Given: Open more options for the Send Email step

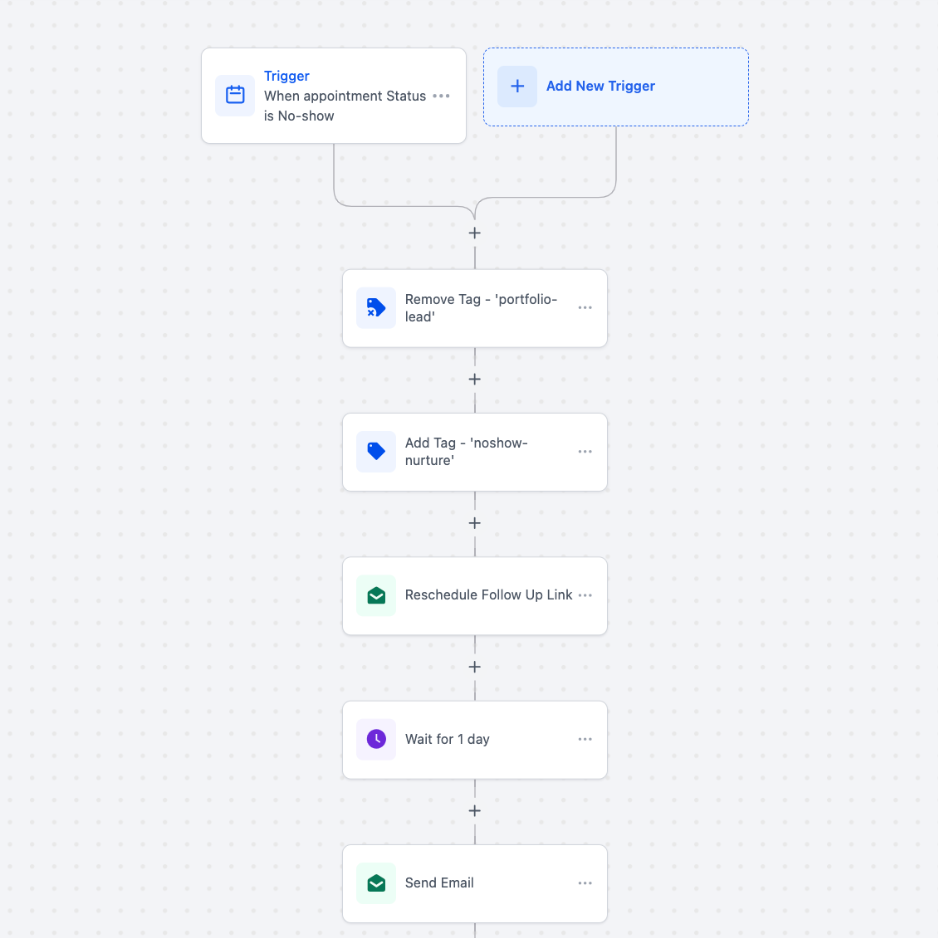Looking at the screenshot, I should (x=585, y=883).
